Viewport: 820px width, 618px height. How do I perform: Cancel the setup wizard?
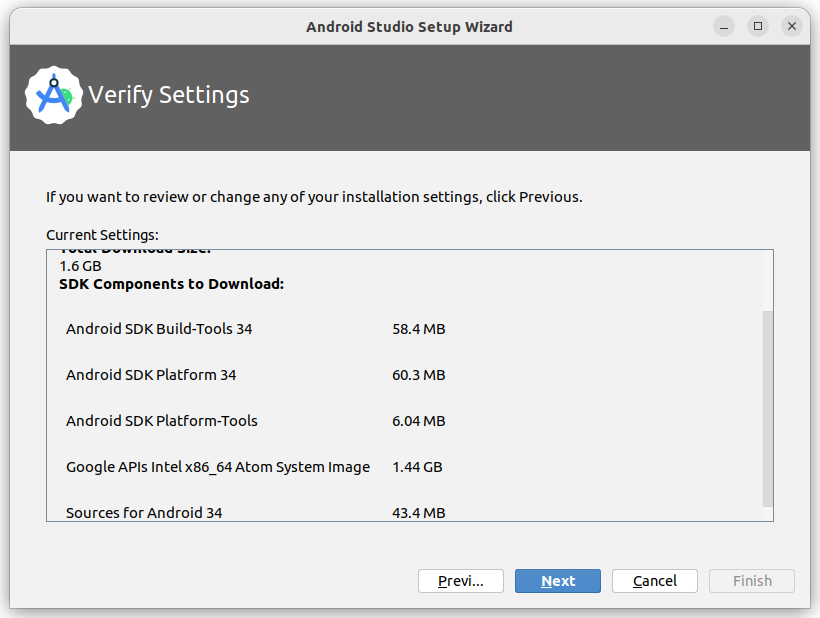tap(655, 581)
